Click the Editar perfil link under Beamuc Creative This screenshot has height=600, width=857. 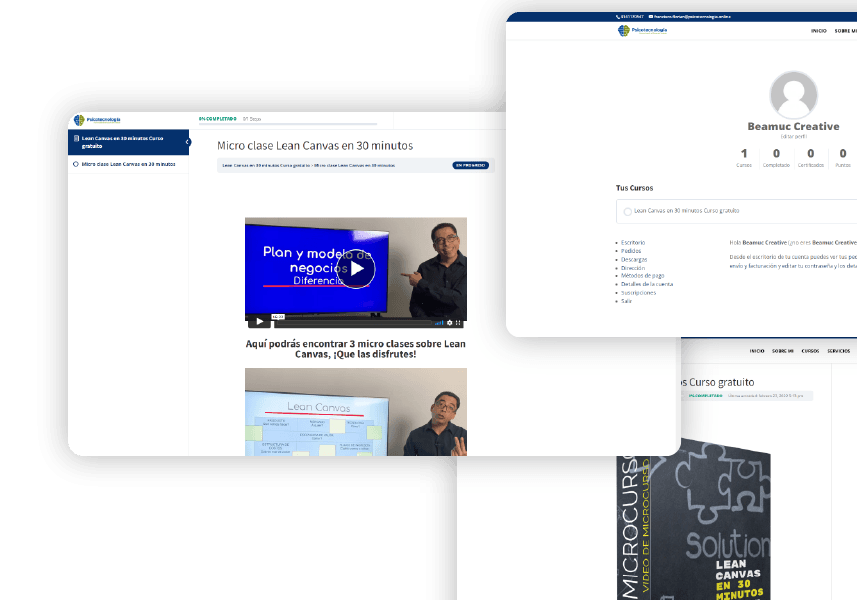pyautogui.click(x=793, y=136)
